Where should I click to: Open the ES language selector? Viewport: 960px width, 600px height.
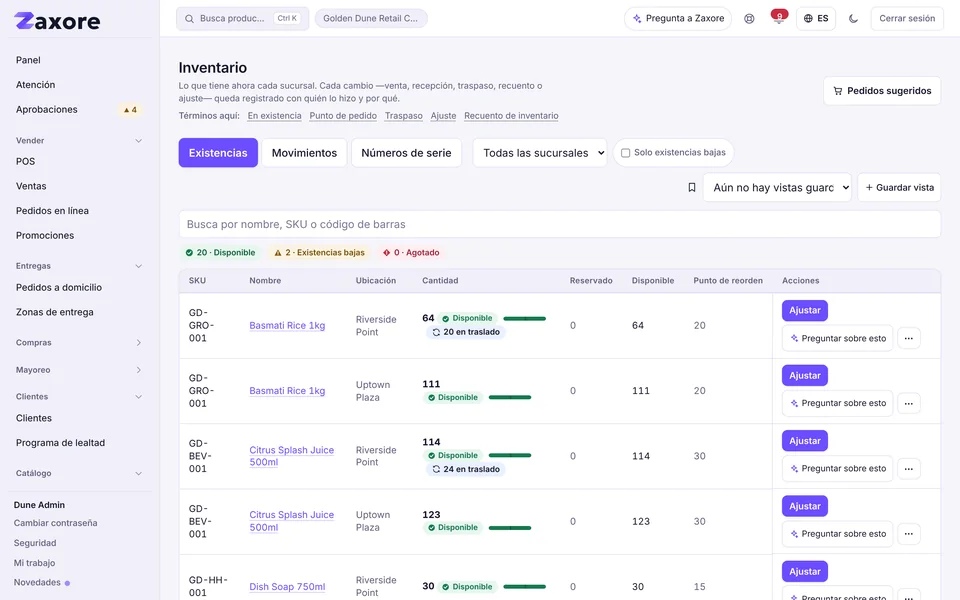(816, 18)
